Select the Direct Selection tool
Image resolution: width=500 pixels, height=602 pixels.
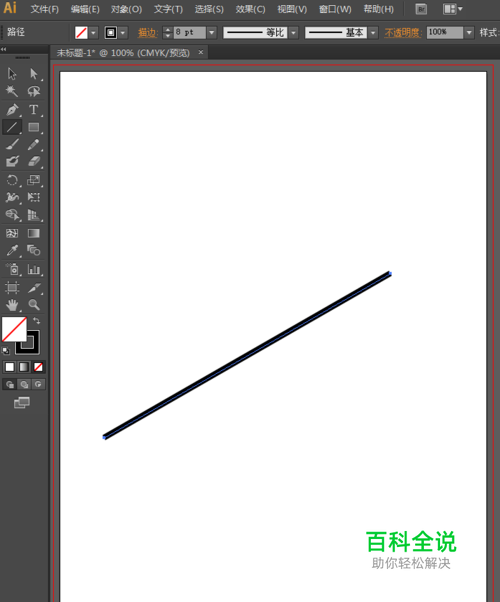(33, 73)
